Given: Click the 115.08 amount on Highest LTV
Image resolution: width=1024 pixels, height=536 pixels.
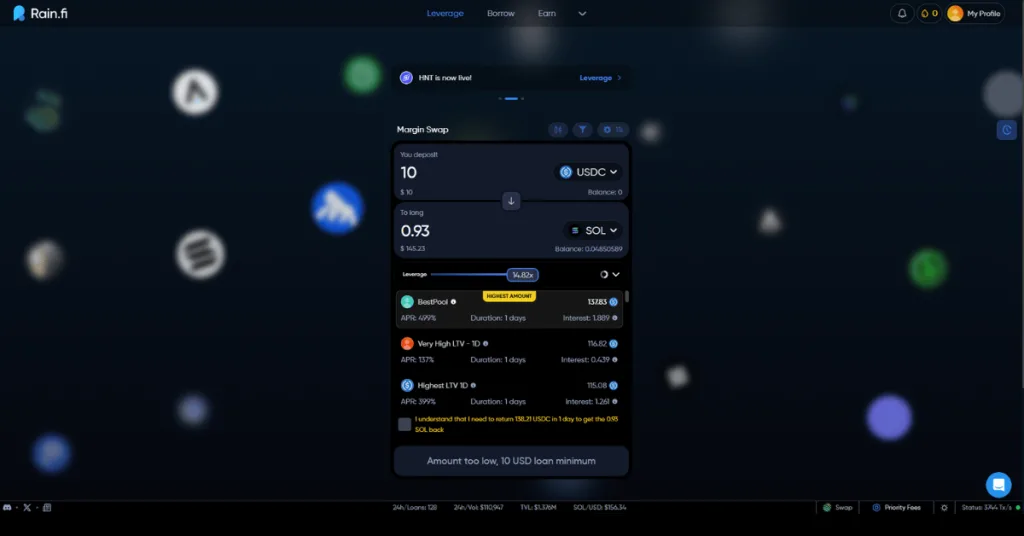Looking at the screenshot, I should tap(597, 385).
